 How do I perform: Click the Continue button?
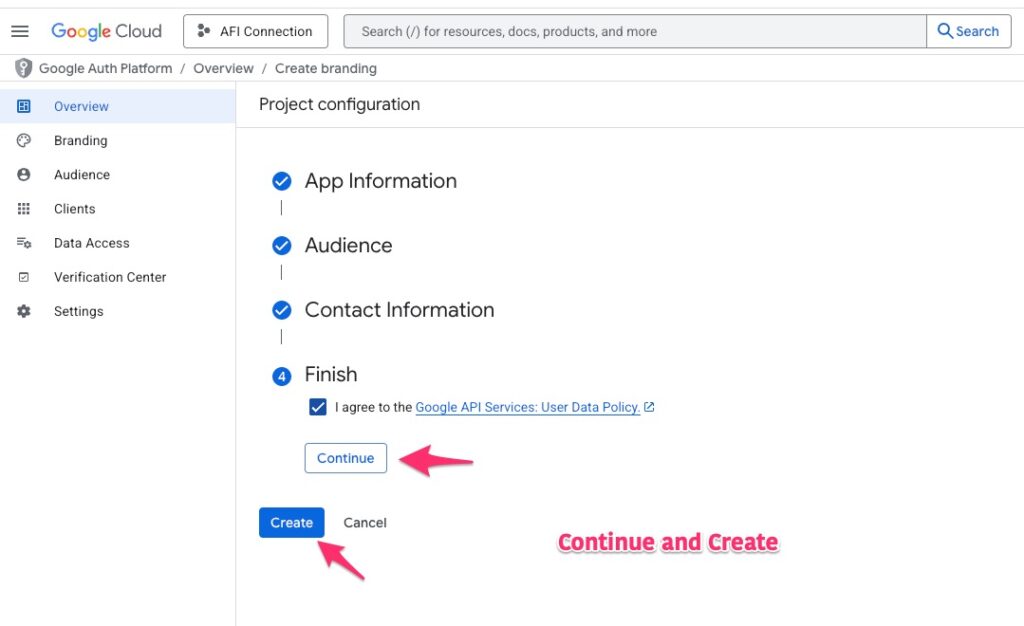(x=345, y=458)
